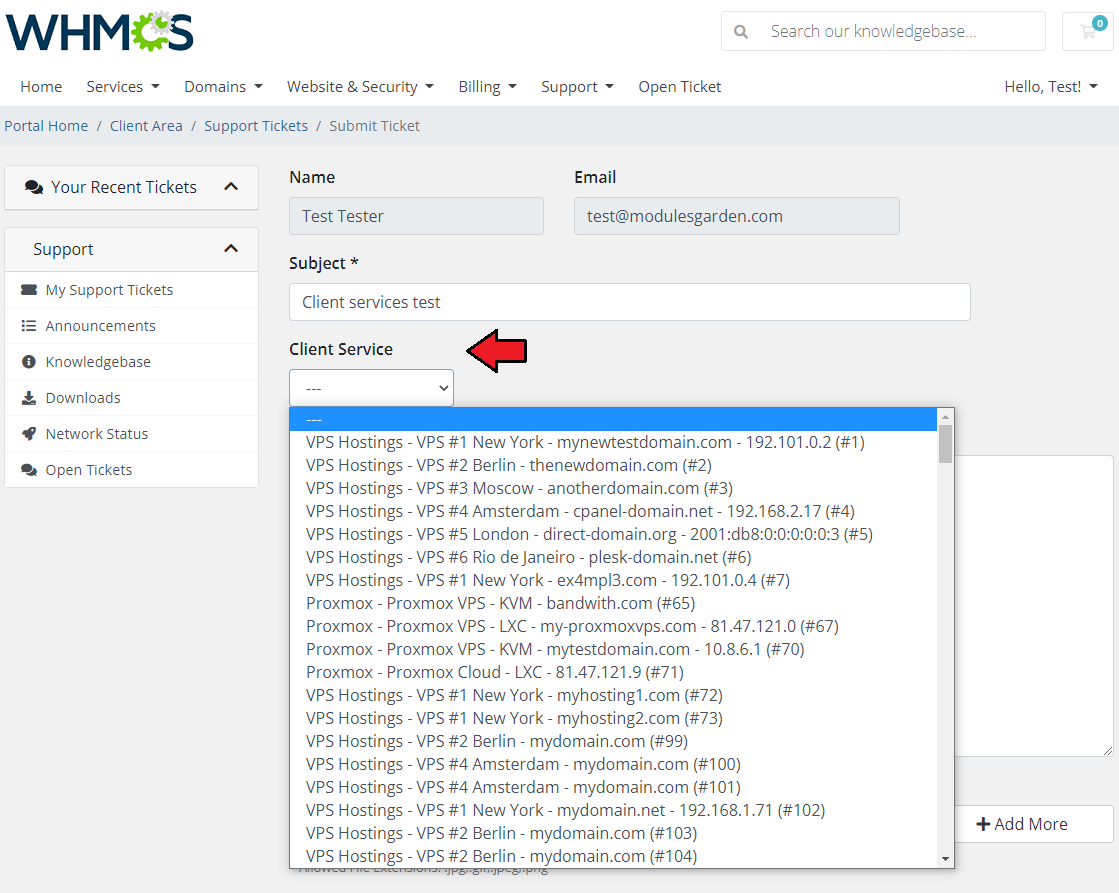Open Downloads sidebar link
Viewport: 1119px width, 893px height.
click(x=131, y=398)
